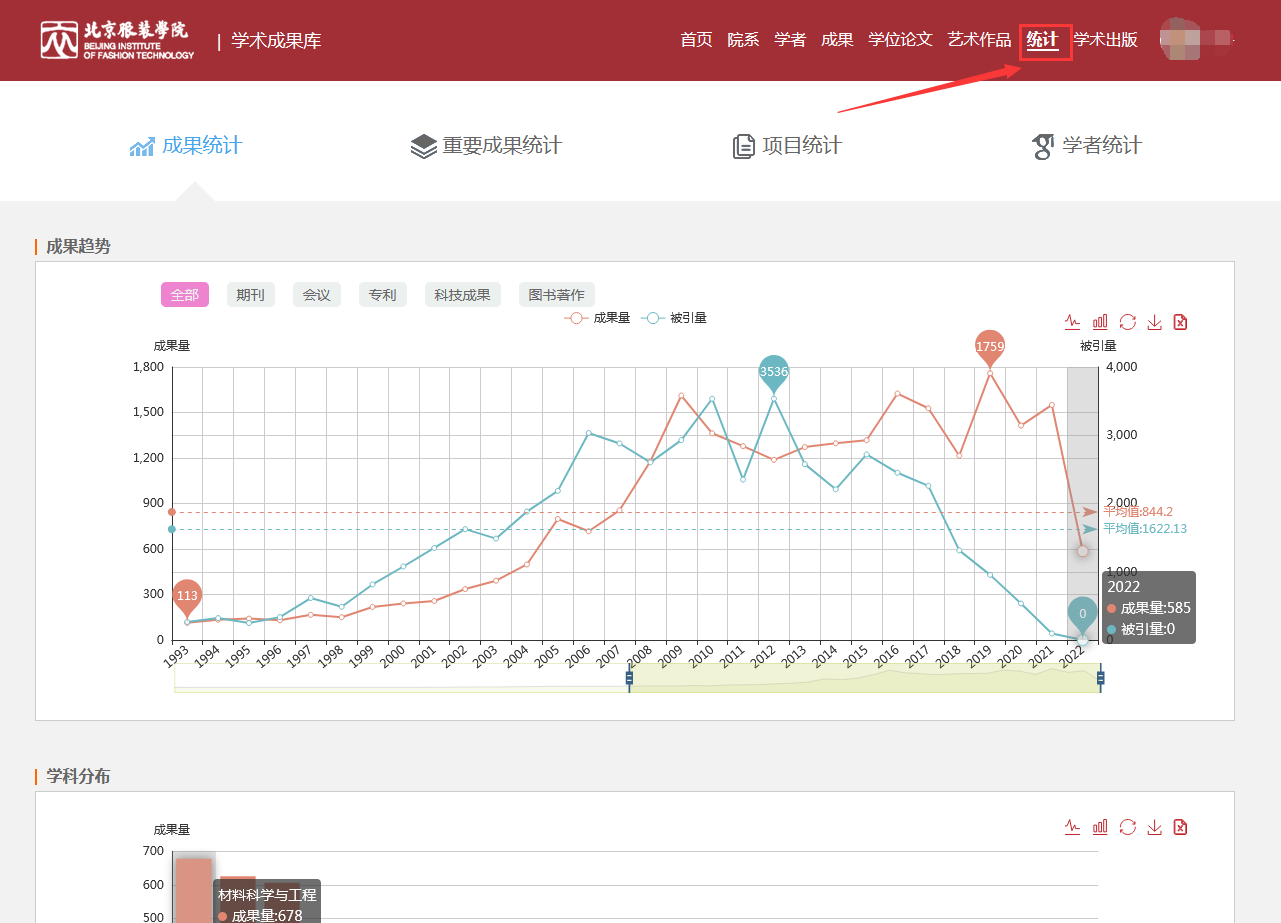Select the 图书著作 filter

557,295
